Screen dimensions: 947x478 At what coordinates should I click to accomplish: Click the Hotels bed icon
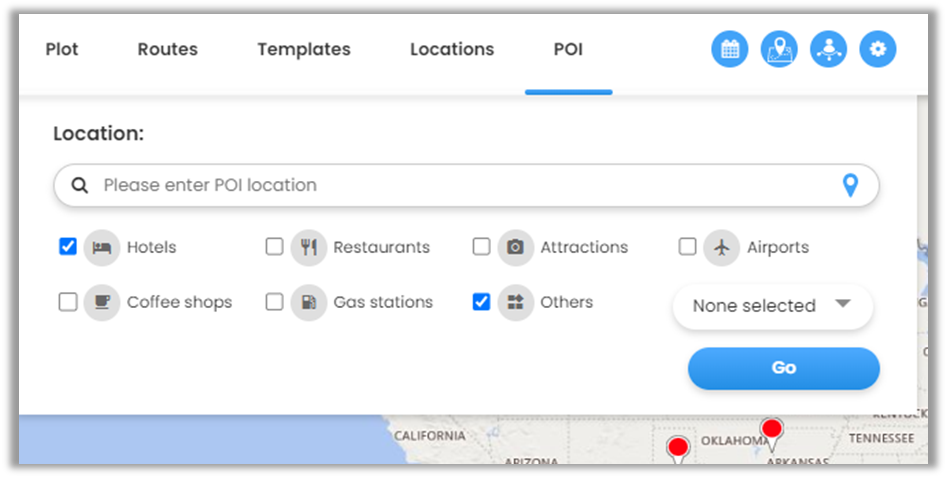101,247
